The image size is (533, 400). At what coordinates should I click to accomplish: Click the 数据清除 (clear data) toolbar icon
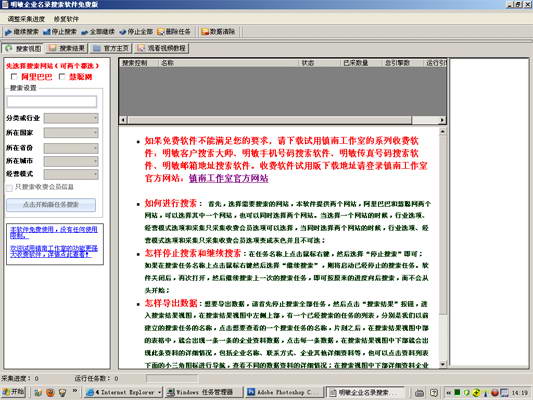218,32
